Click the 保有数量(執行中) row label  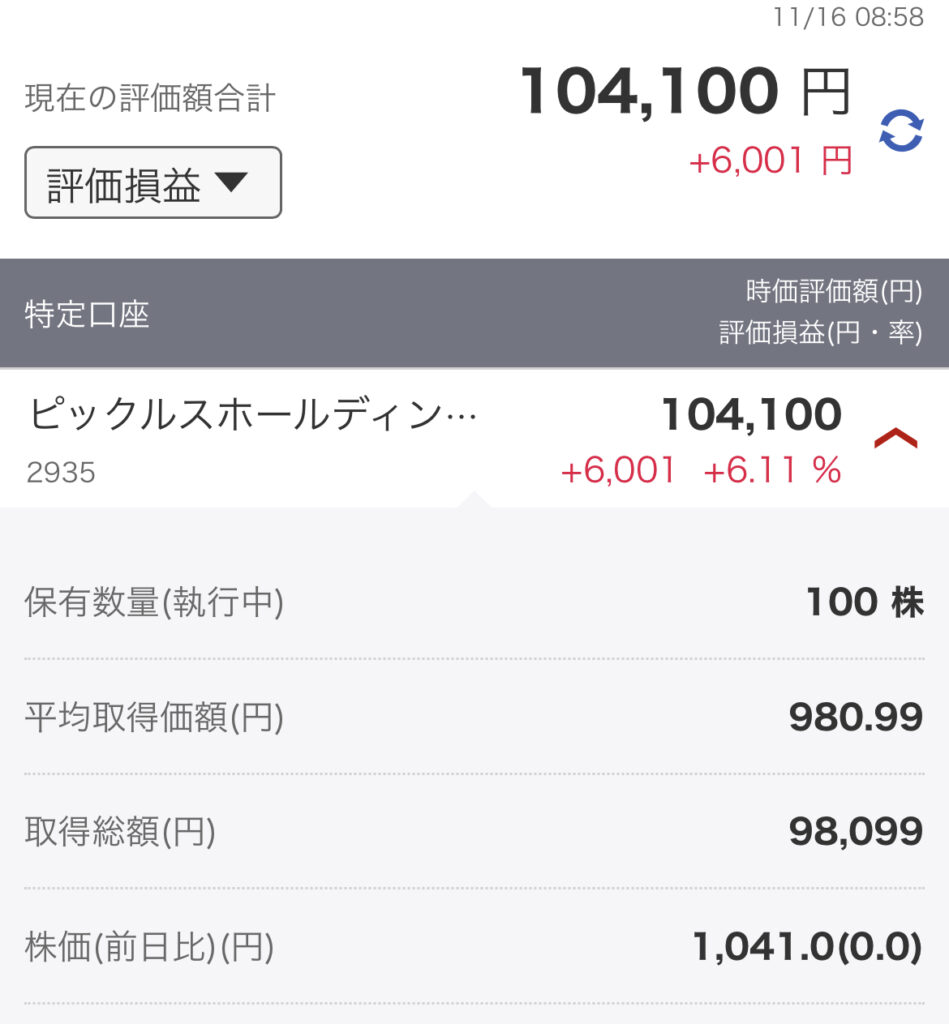[x=154, y=602]
